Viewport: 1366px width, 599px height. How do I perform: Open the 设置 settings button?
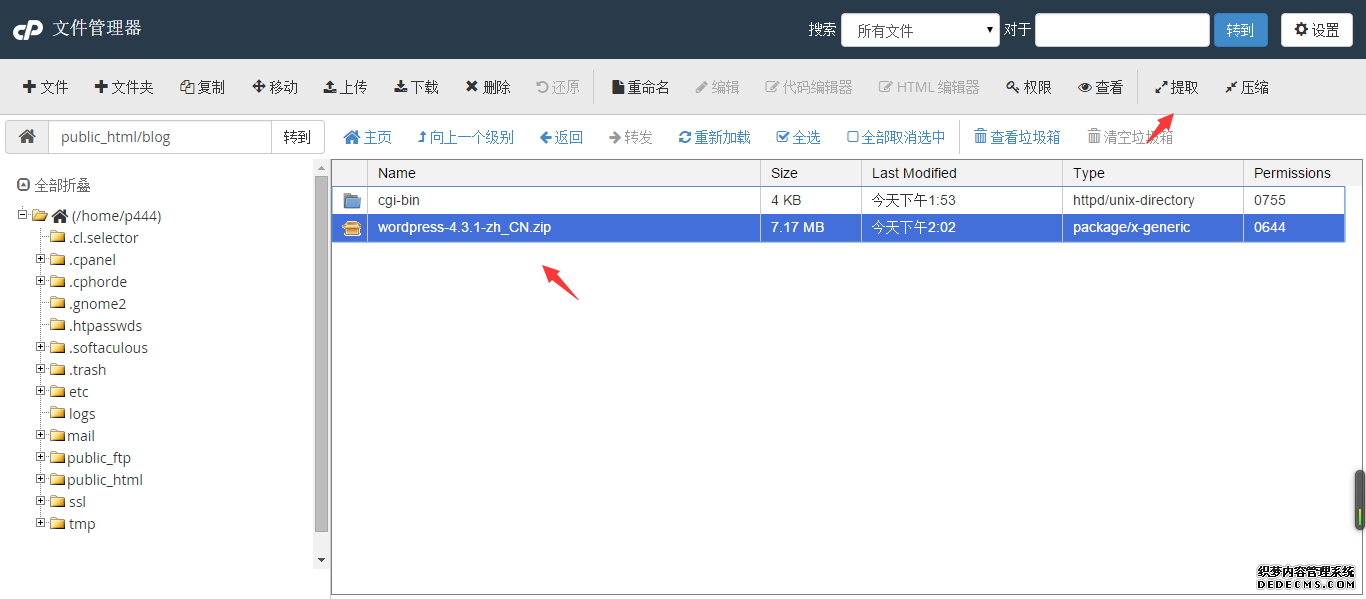click(x=1316, y=30)
